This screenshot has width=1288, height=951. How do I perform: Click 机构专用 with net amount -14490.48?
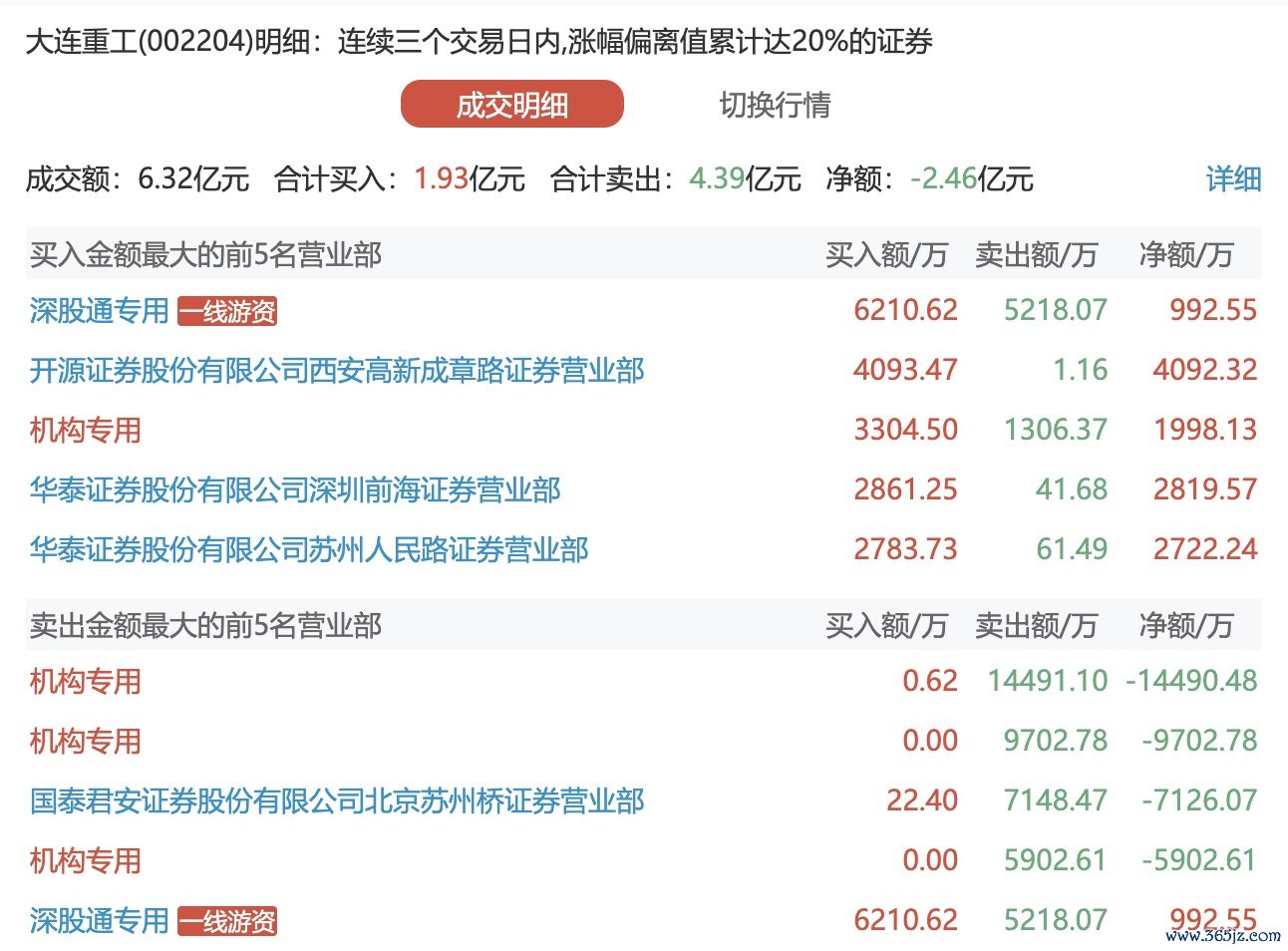[86, 682]
